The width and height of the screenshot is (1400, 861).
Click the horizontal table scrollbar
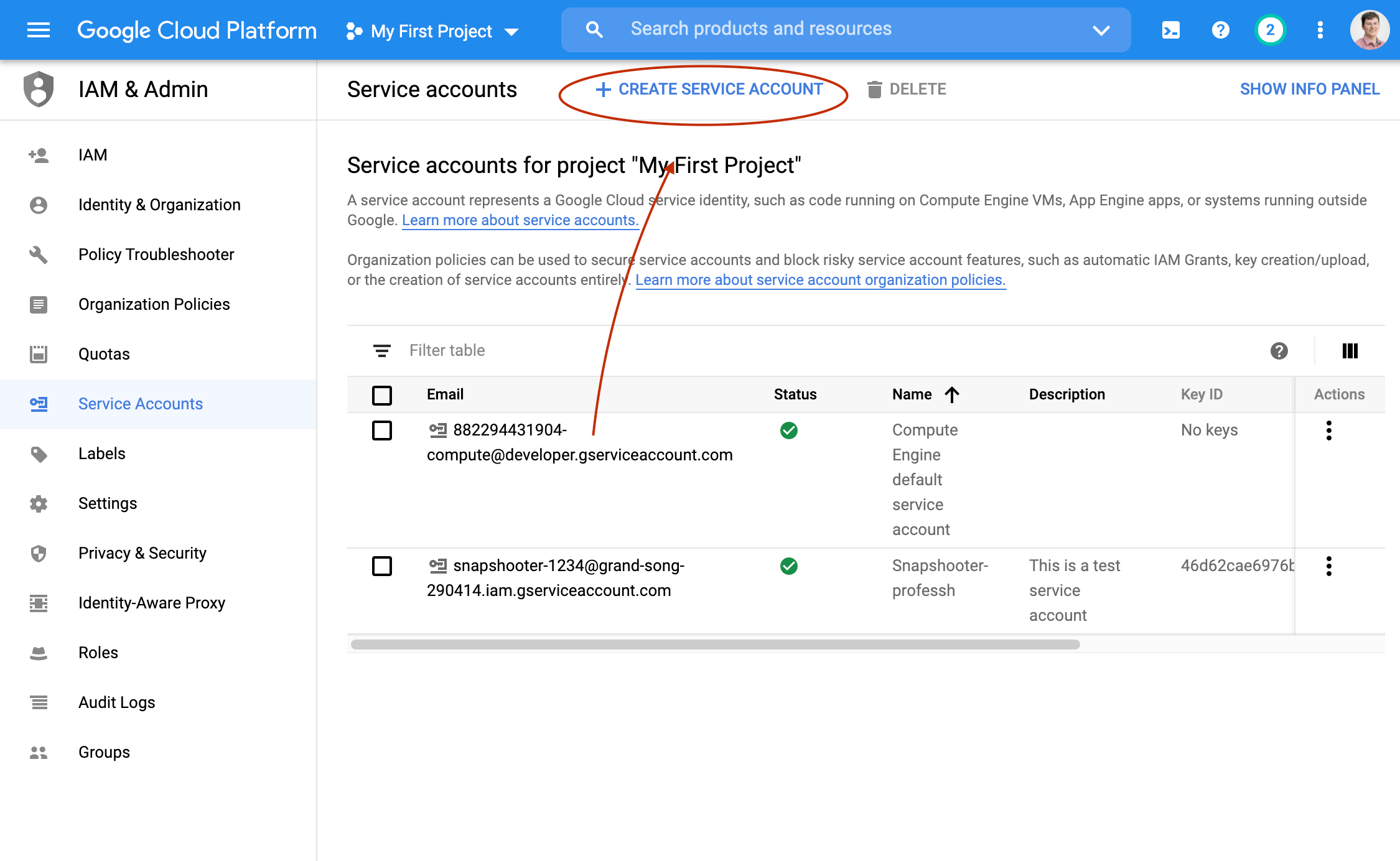point(715,645)
